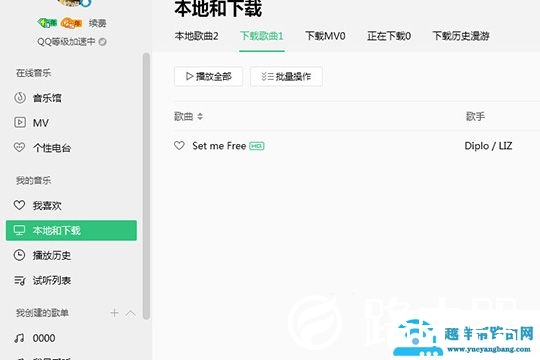Open 播放历史 play history
540x360 pixels.
click(42, 255)
